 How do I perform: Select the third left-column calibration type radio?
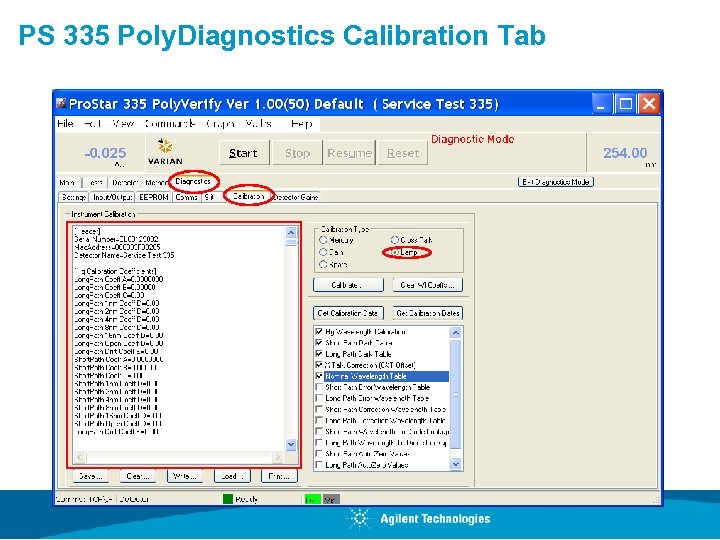click(x=323, y=264)
